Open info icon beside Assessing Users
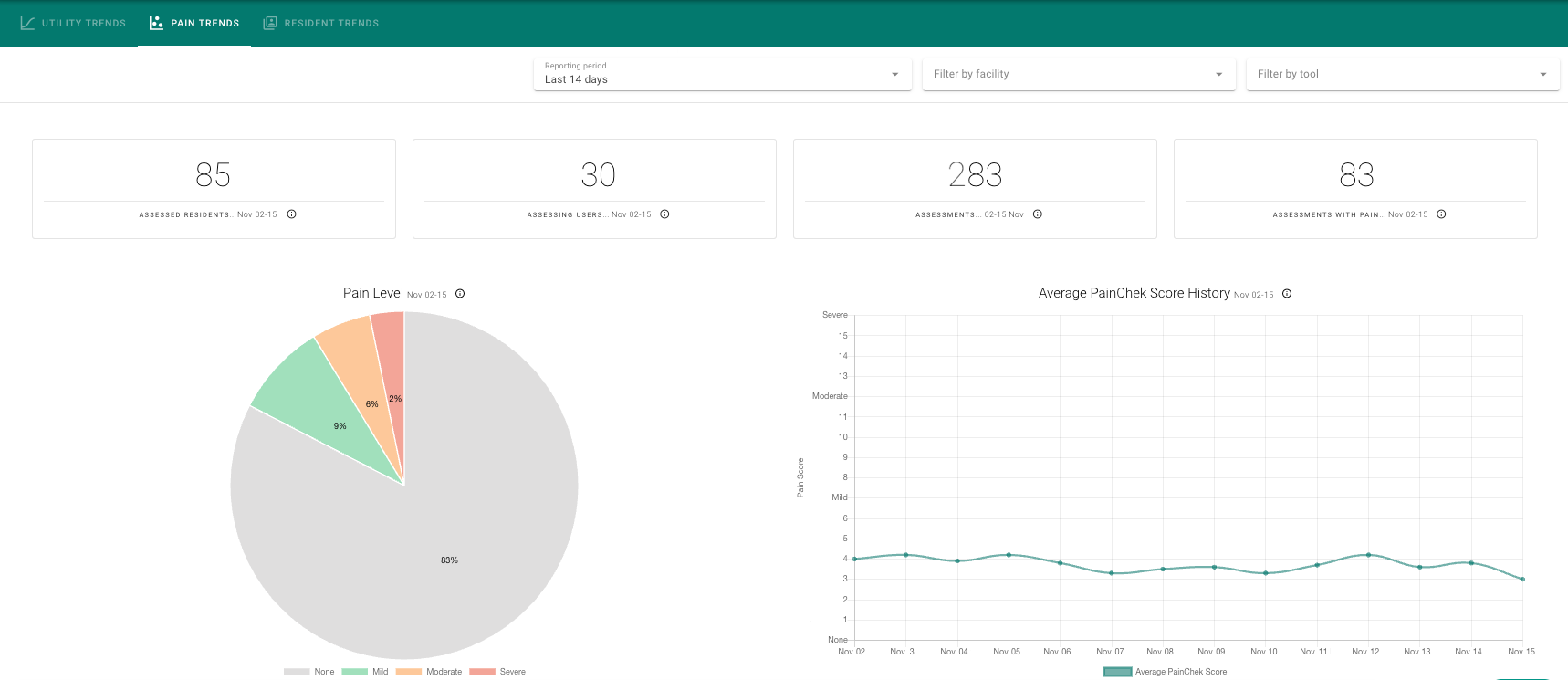Image resolution: width=1568 pixels, height=680 pixels. pos(664,214)
